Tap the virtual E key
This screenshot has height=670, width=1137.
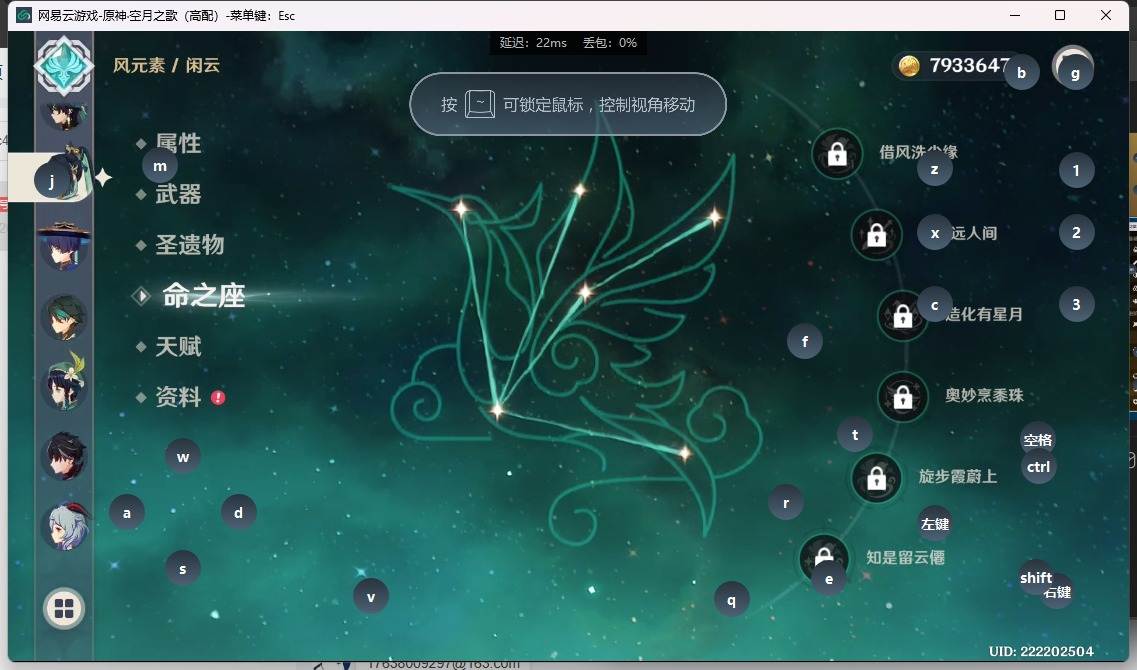[x=829, y=579]
